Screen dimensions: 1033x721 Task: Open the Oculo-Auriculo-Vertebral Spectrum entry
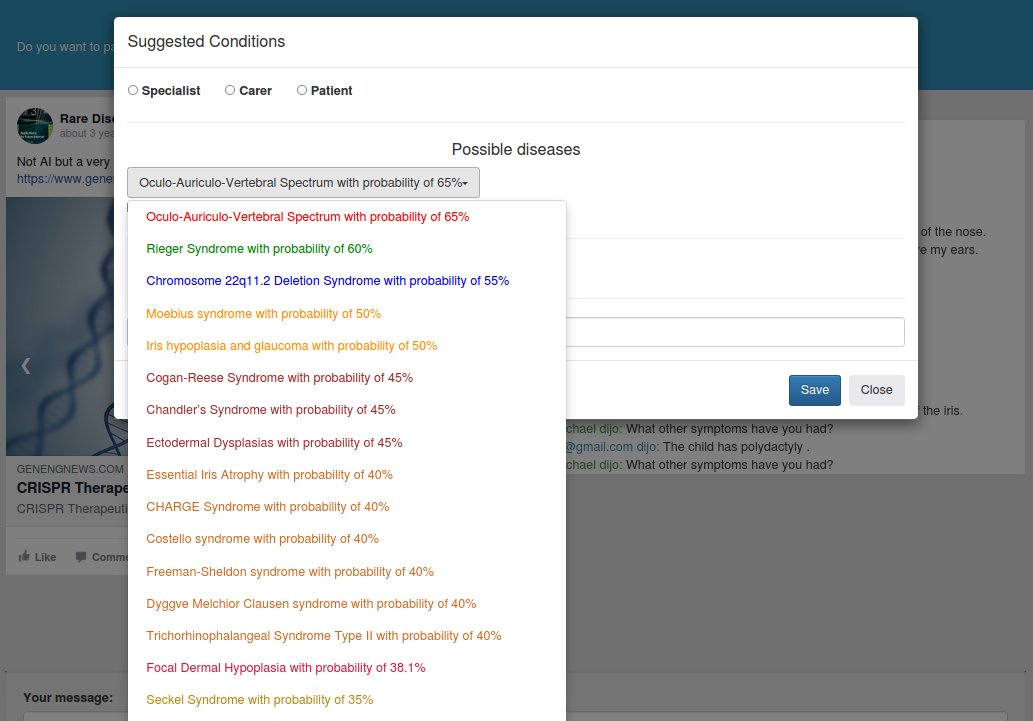[x=307, y=216]
